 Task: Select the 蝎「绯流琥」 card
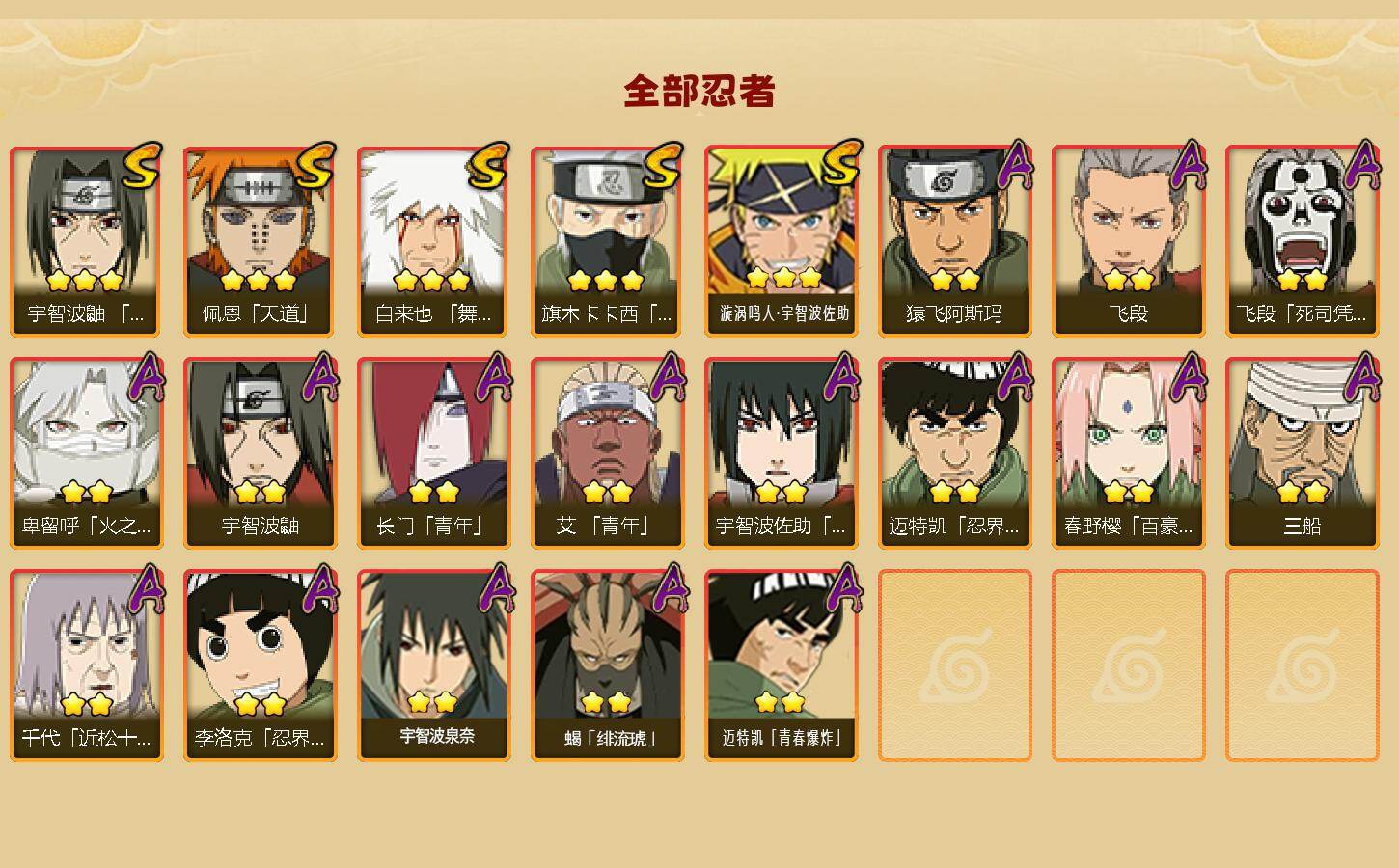(607, 665)
